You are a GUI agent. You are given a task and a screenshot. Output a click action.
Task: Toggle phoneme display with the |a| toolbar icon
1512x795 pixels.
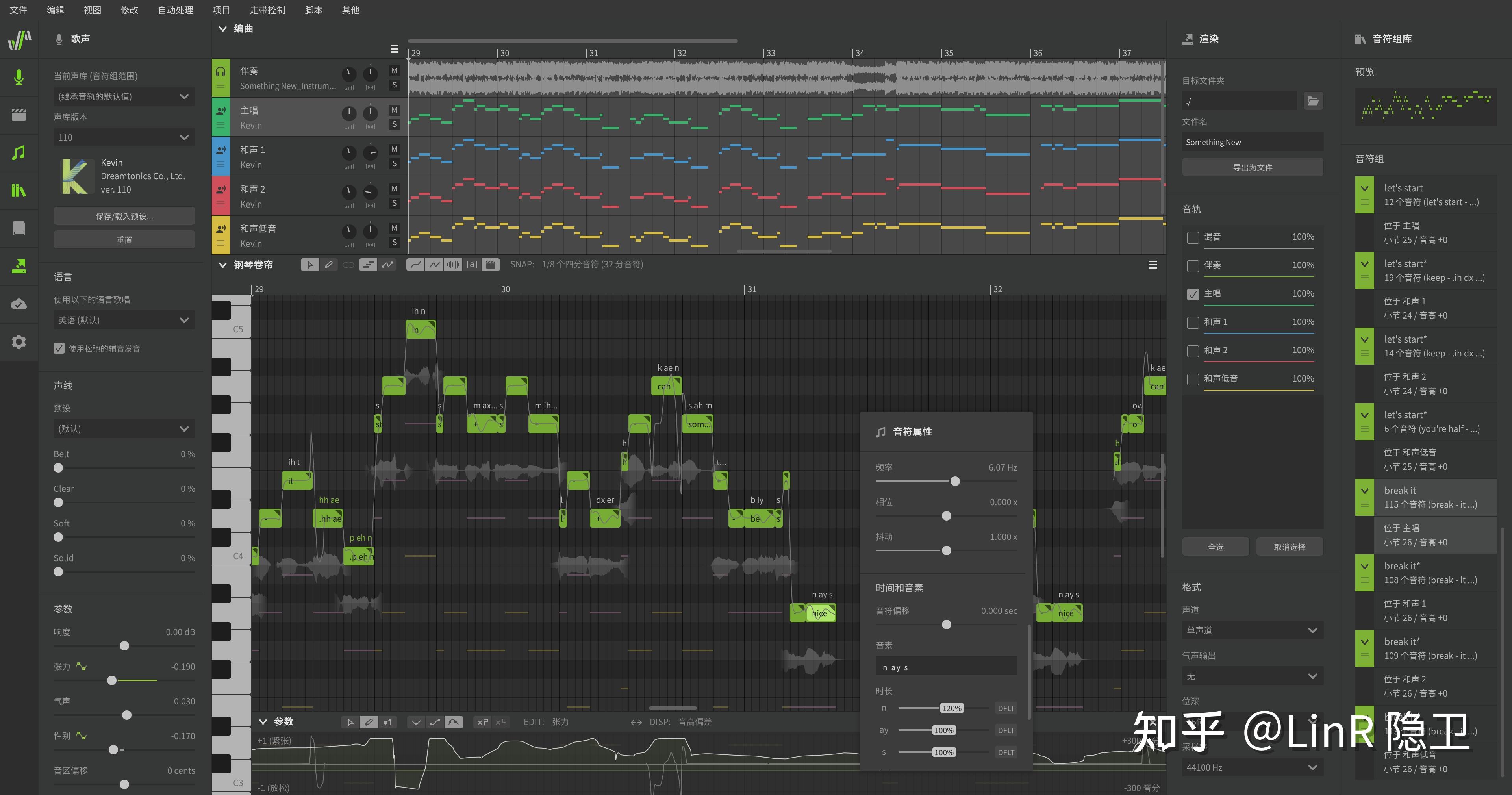coord(472,264)
